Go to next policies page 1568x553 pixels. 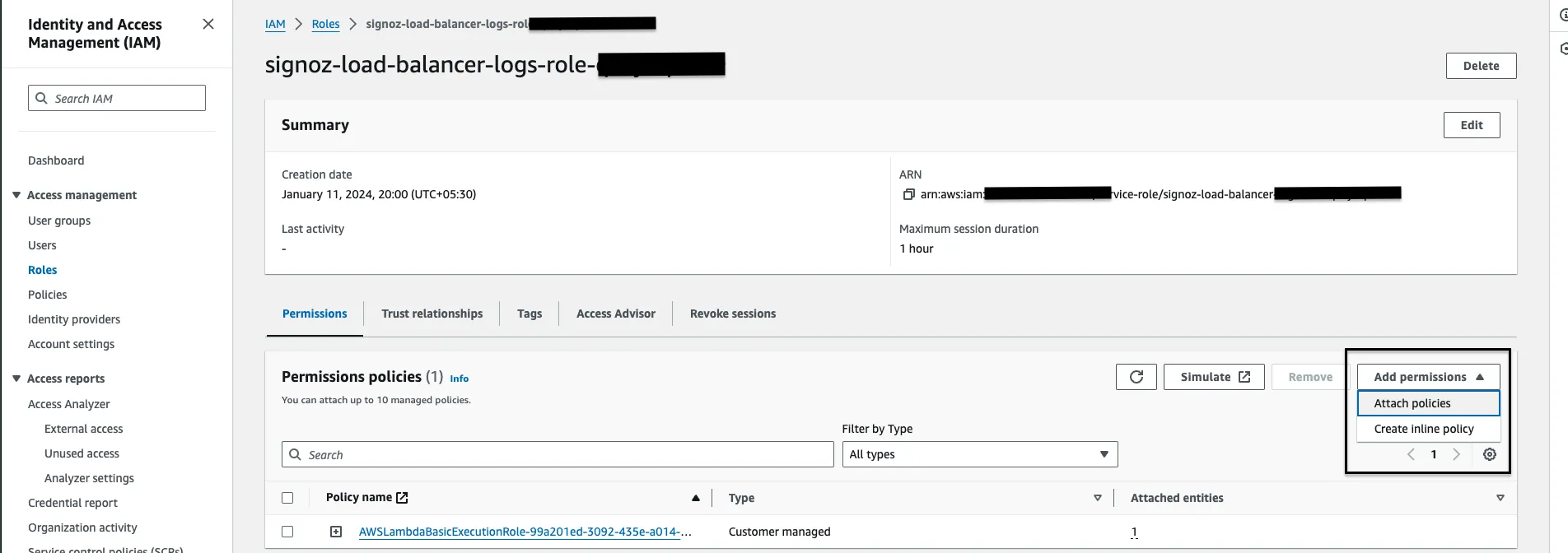point(1456,454)
